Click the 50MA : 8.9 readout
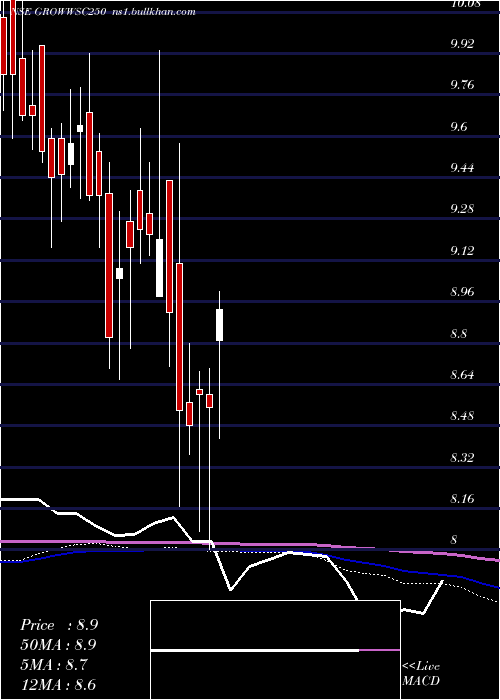Viewport: 500px width, 700px height. click(x=58, y=645)
